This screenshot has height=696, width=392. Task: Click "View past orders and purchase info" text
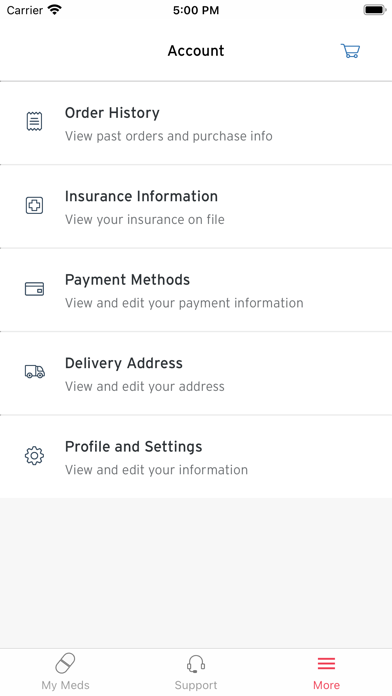click(169, 136)
